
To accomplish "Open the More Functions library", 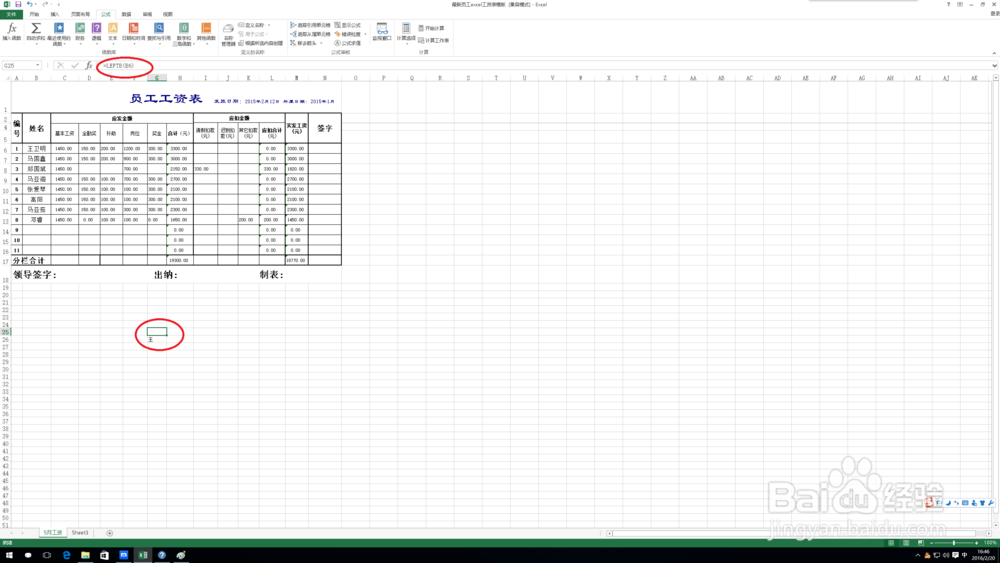I will (x=206, y=33).
